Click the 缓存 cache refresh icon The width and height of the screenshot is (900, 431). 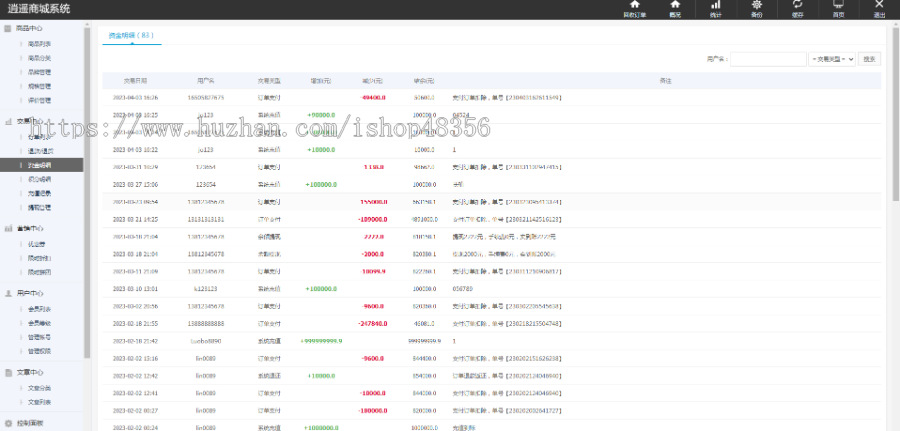(797, 4)
